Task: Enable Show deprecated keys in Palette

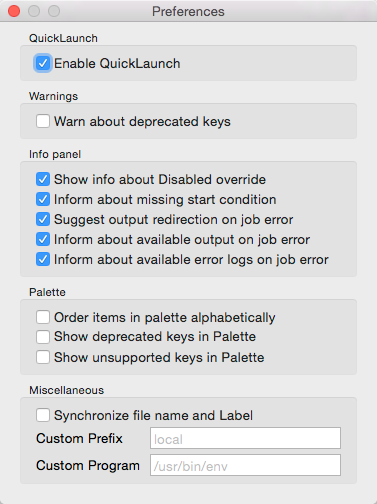Action: click(43, 337)
